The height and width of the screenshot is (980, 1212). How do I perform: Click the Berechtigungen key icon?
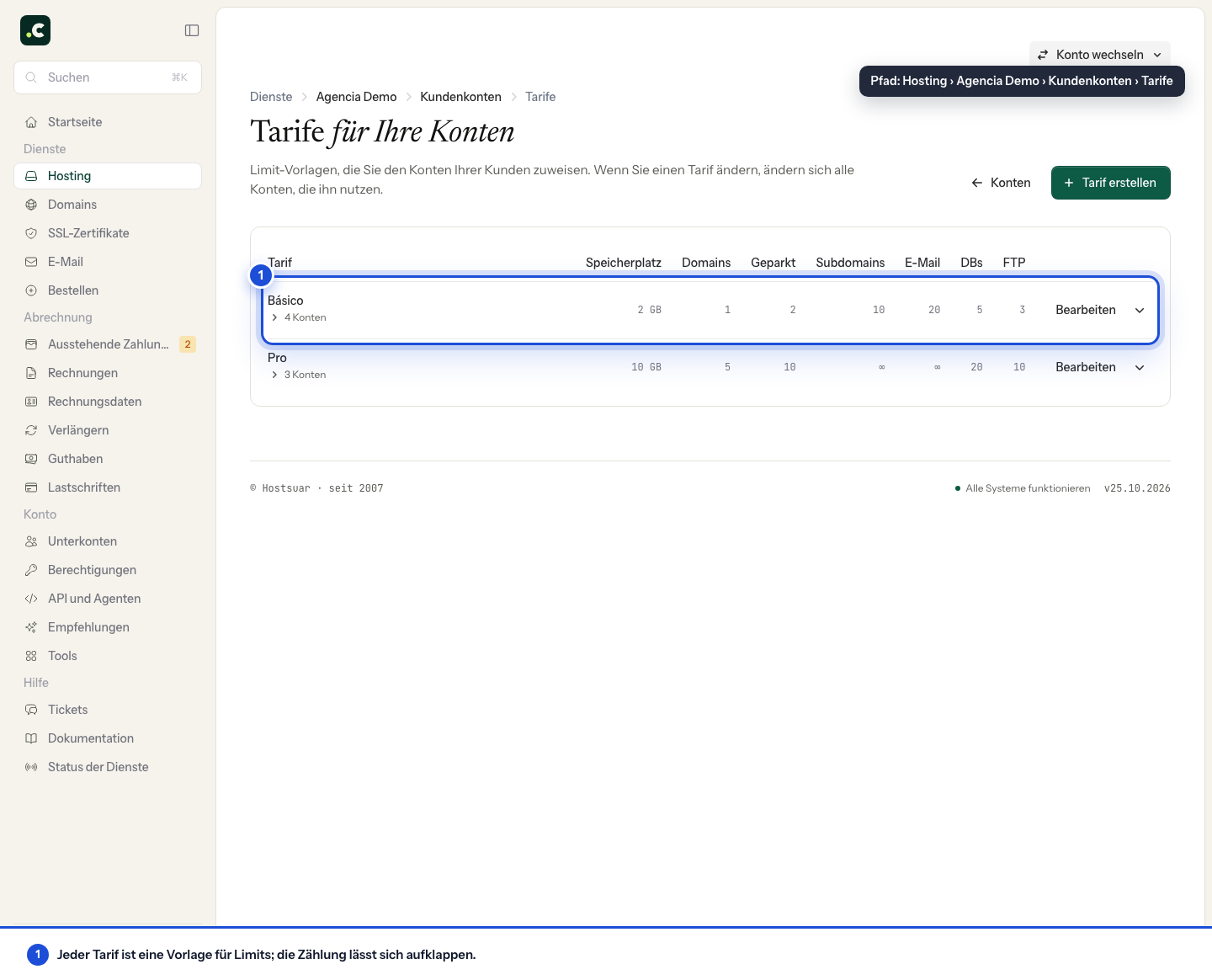tap(31, 570)
